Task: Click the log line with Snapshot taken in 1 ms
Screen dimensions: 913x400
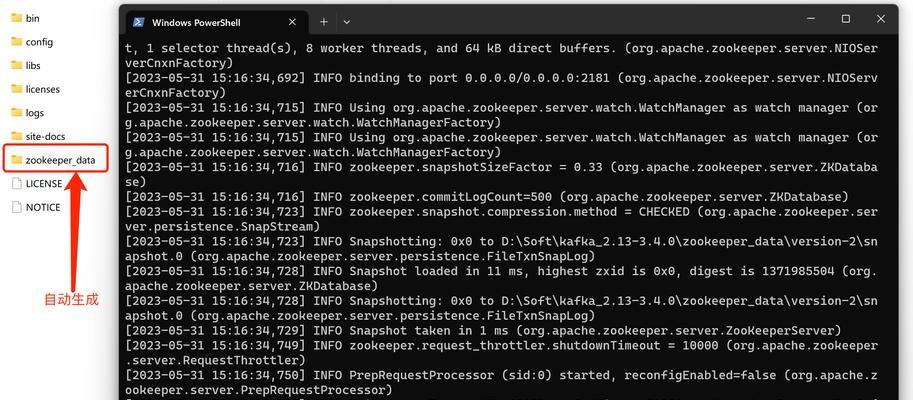Action: click(x=483, y=331)
